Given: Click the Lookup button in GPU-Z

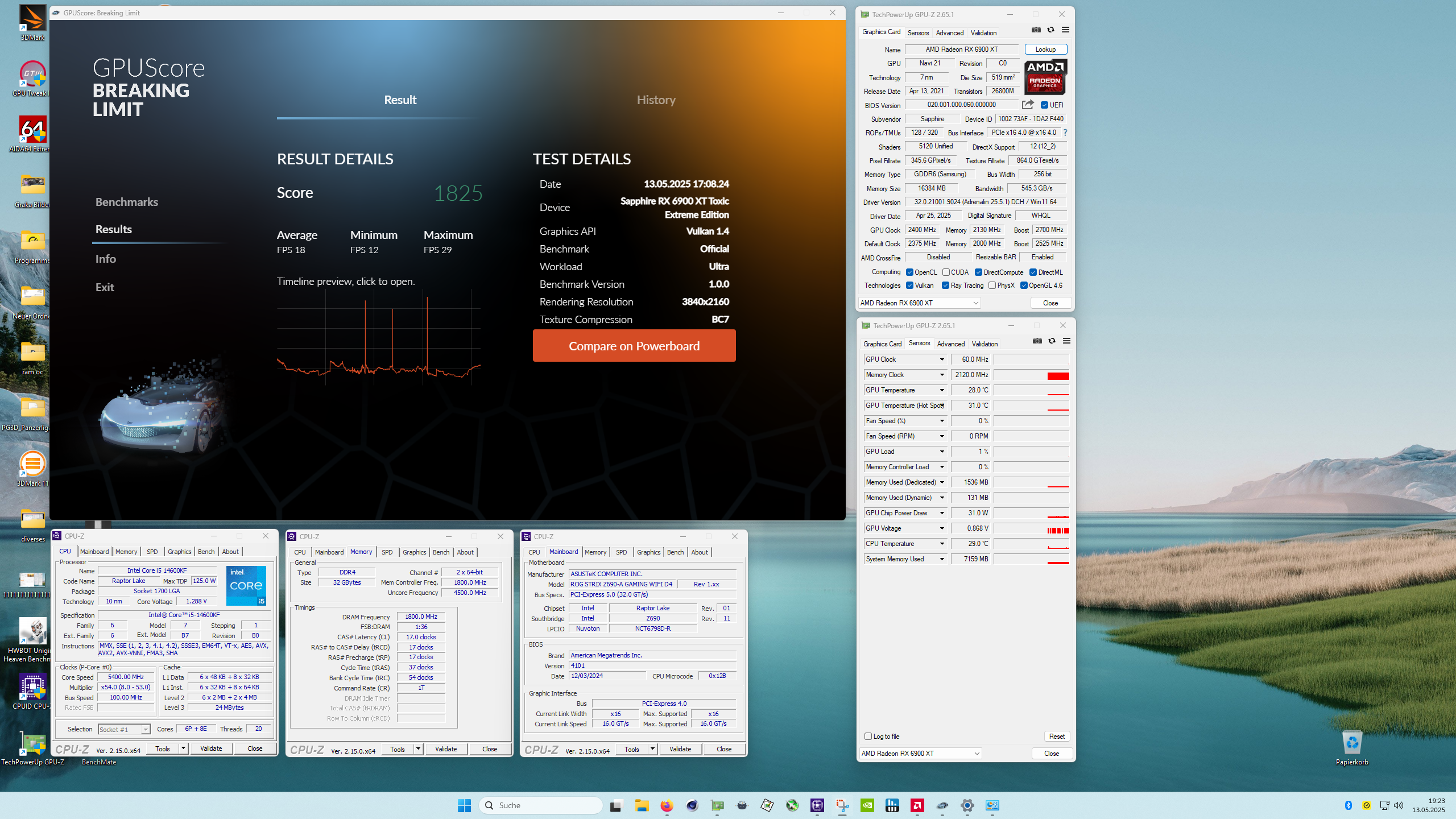Looking at the screenshot, I should click(1046, 49).
